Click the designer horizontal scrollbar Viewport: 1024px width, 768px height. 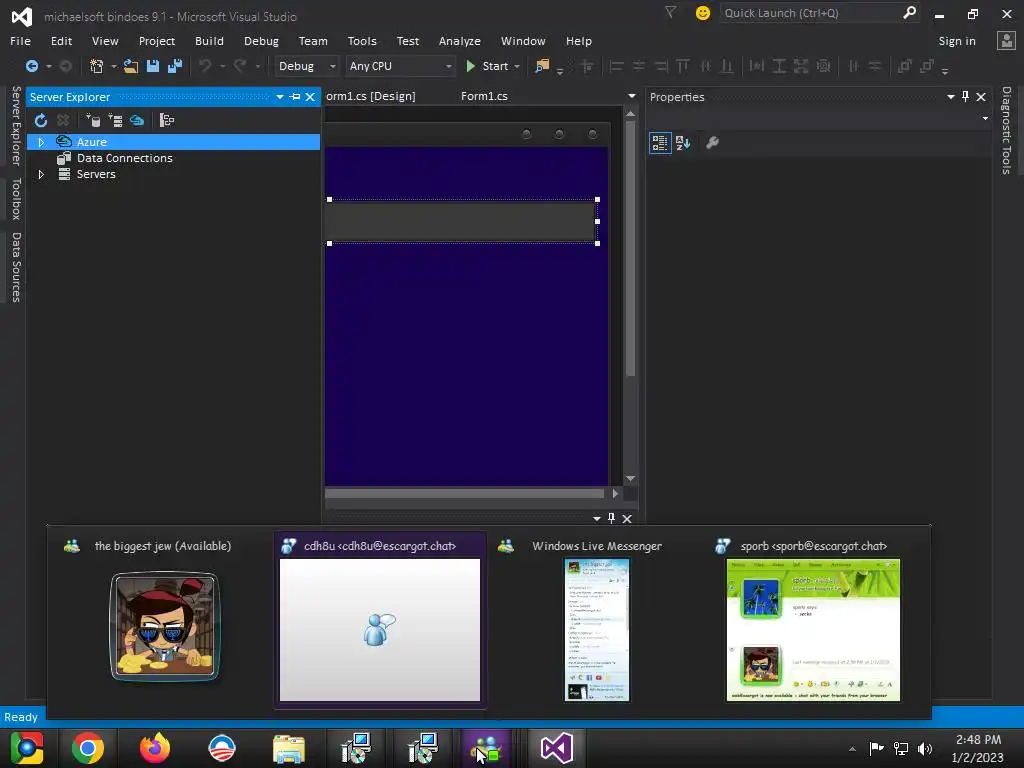pyautogui.click(x=464, y=493)
